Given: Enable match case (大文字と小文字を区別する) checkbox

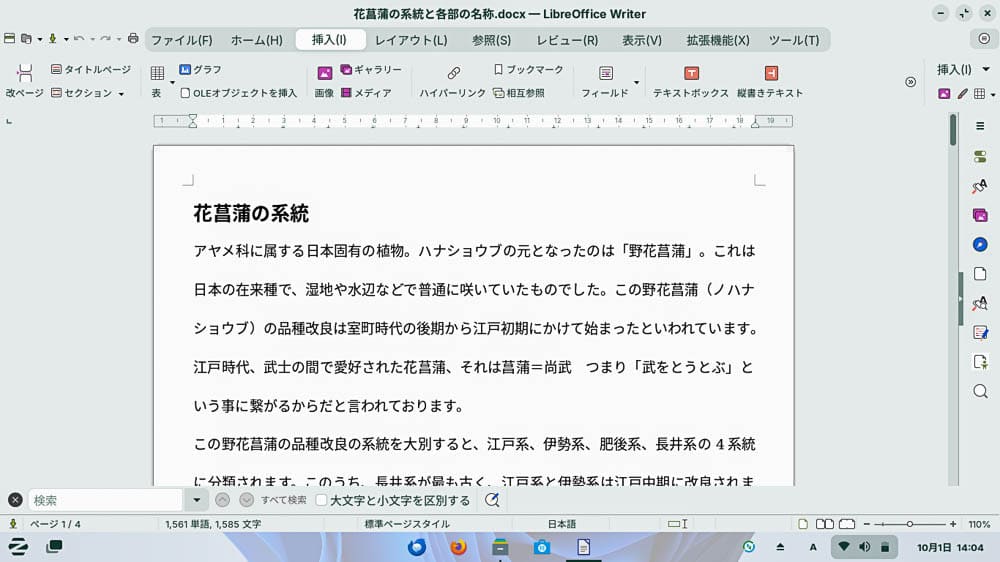Looking at the screenshot, I should [x=321, y=500].
